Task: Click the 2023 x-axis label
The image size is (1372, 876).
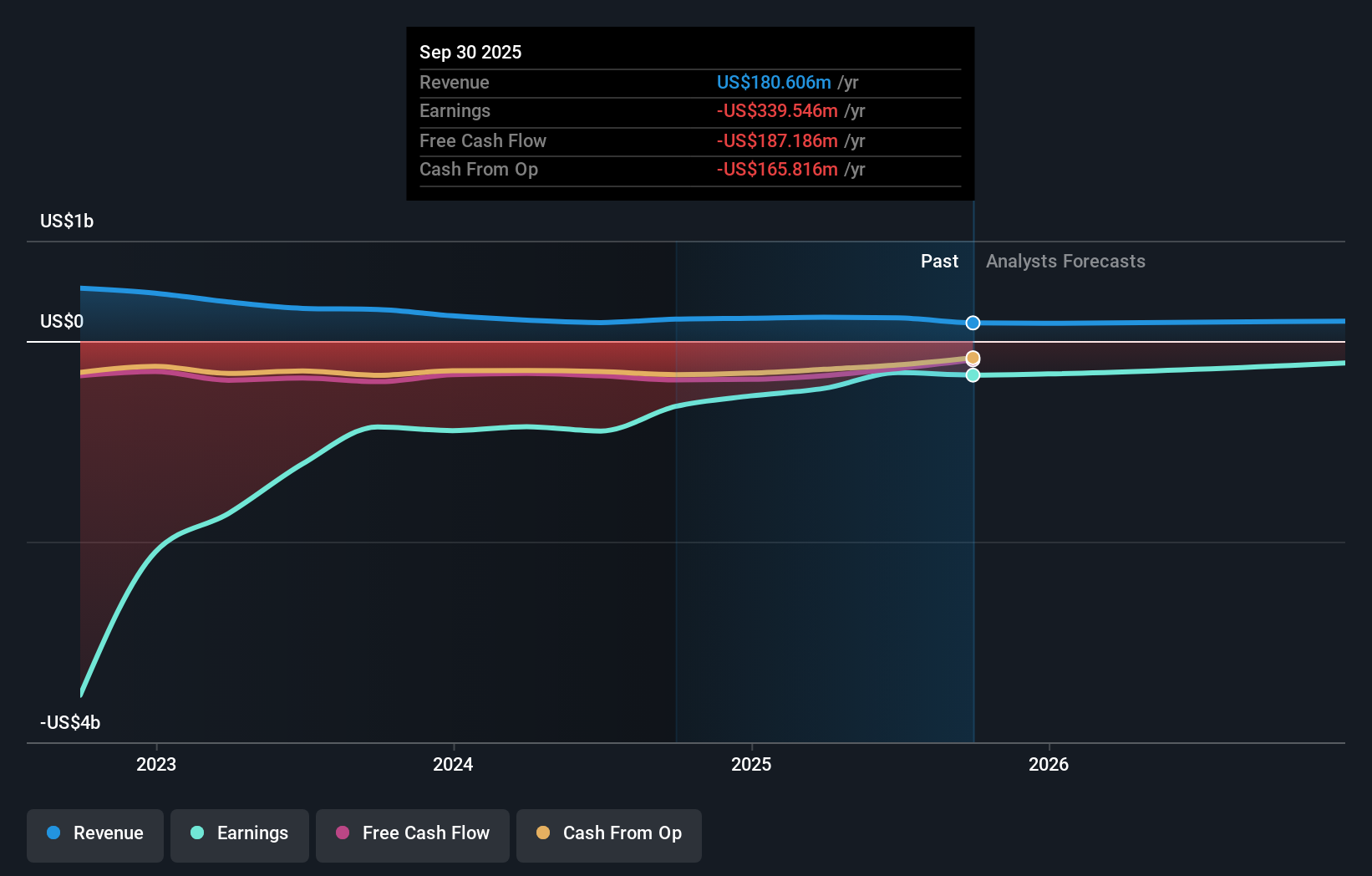Action: pos(156,764)
